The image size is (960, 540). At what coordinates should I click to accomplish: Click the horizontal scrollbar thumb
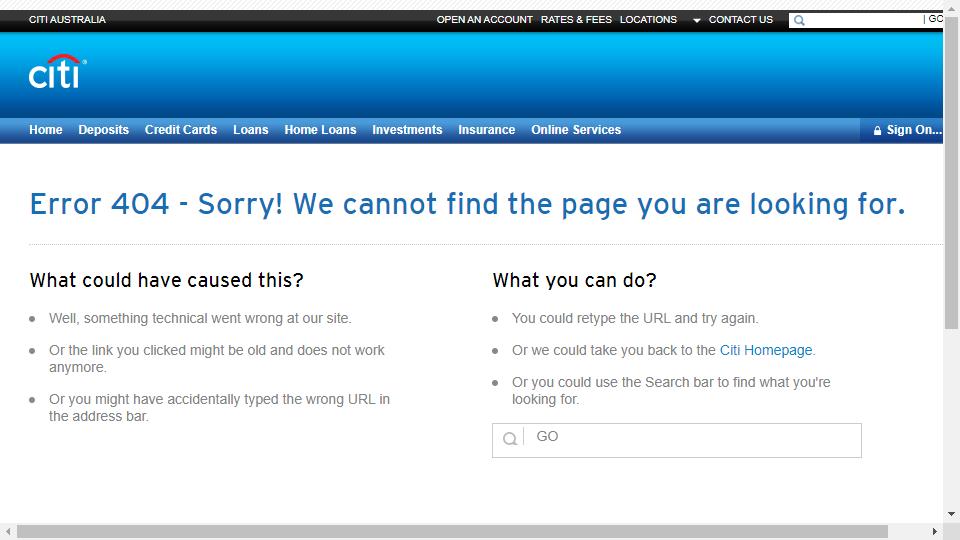[x=452, y=531]
